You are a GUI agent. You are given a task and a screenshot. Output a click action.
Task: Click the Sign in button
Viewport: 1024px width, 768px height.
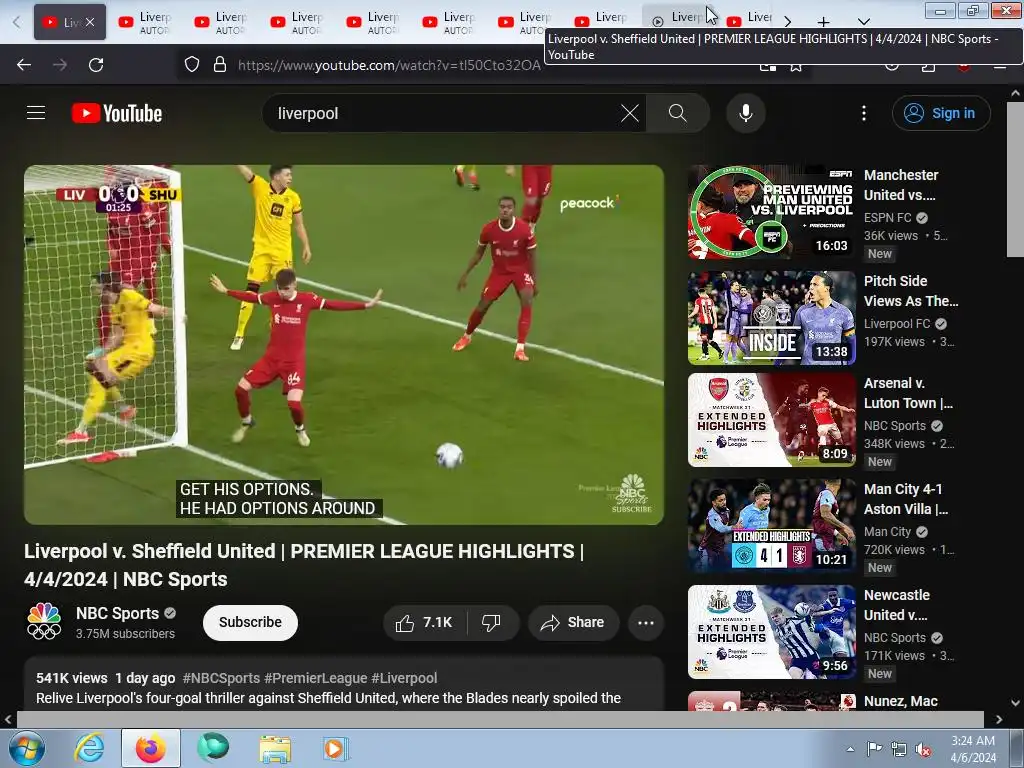tap(940, 113)
